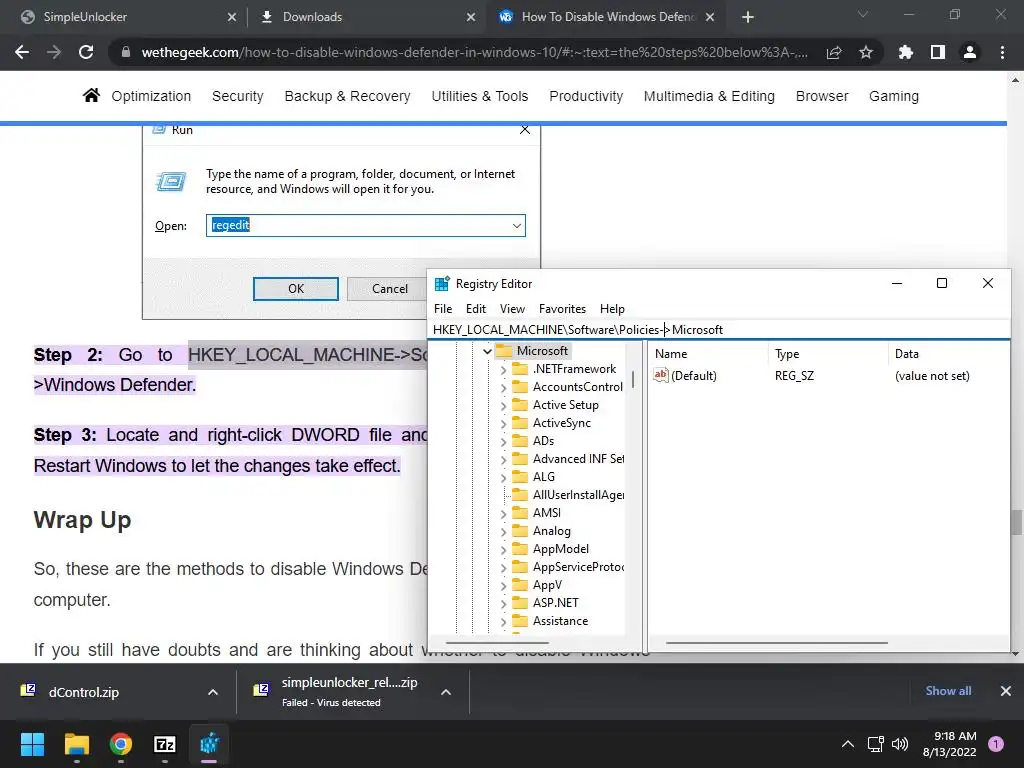This screenshot has width=1024, height=768.
Task: Click the site home icon in navigation
Action: (x=91, y=95)
